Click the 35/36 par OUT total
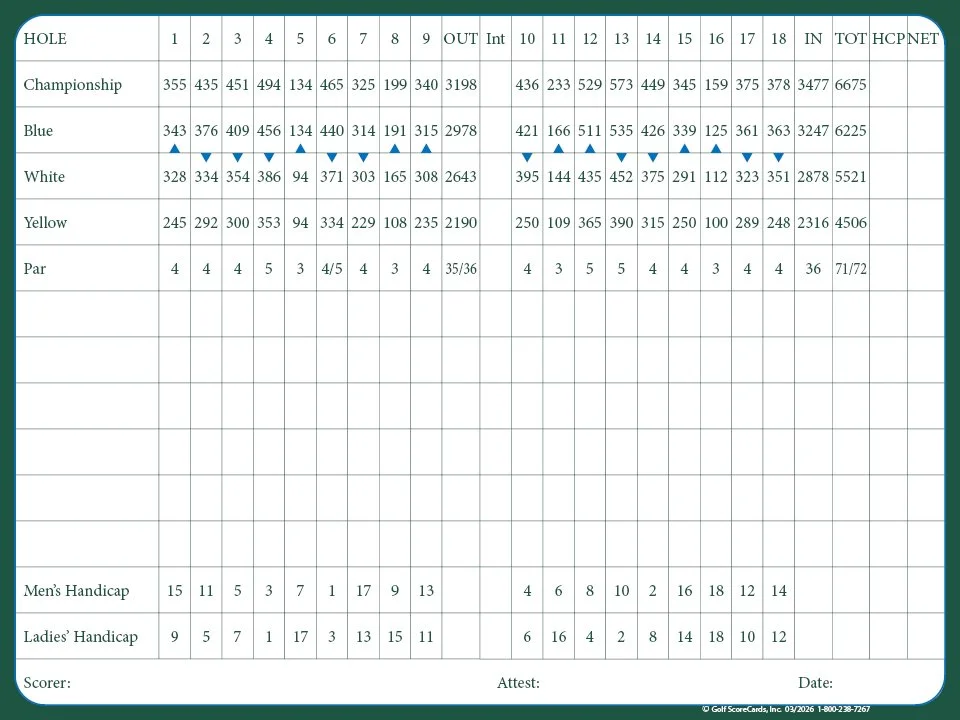This screenshot has width=960, height=720. point(460,268)
